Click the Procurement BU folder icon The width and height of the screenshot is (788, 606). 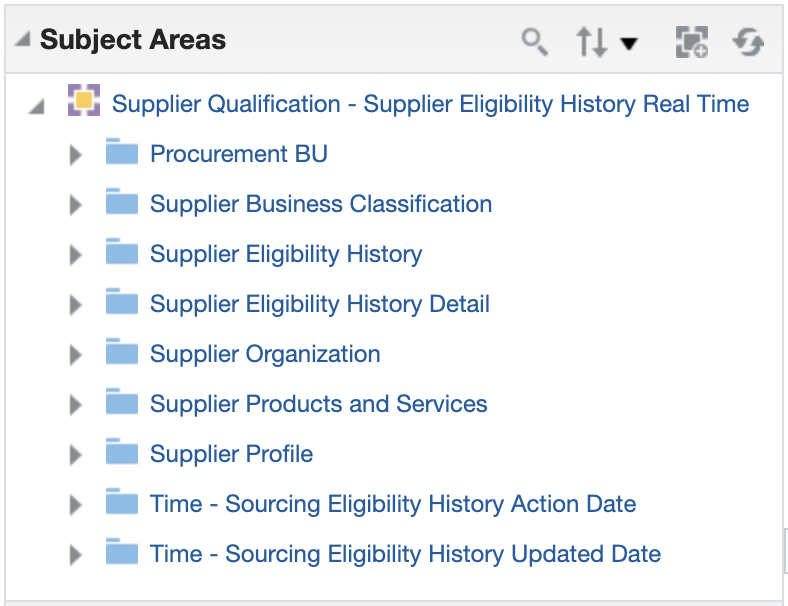click(x=122, y=153)
